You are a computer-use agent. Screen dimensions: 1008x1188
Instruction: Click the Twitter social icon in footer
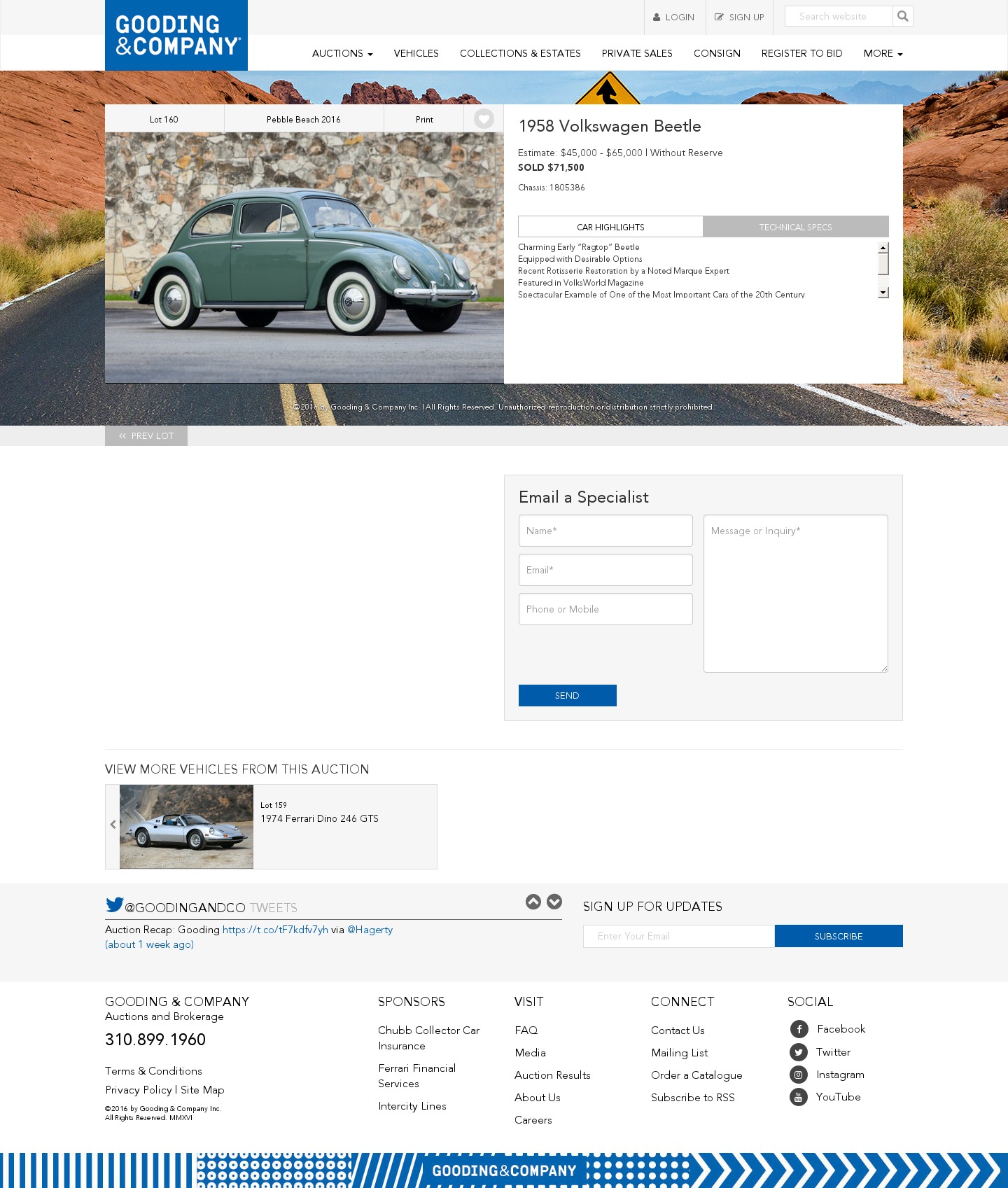pos(799,1052)
